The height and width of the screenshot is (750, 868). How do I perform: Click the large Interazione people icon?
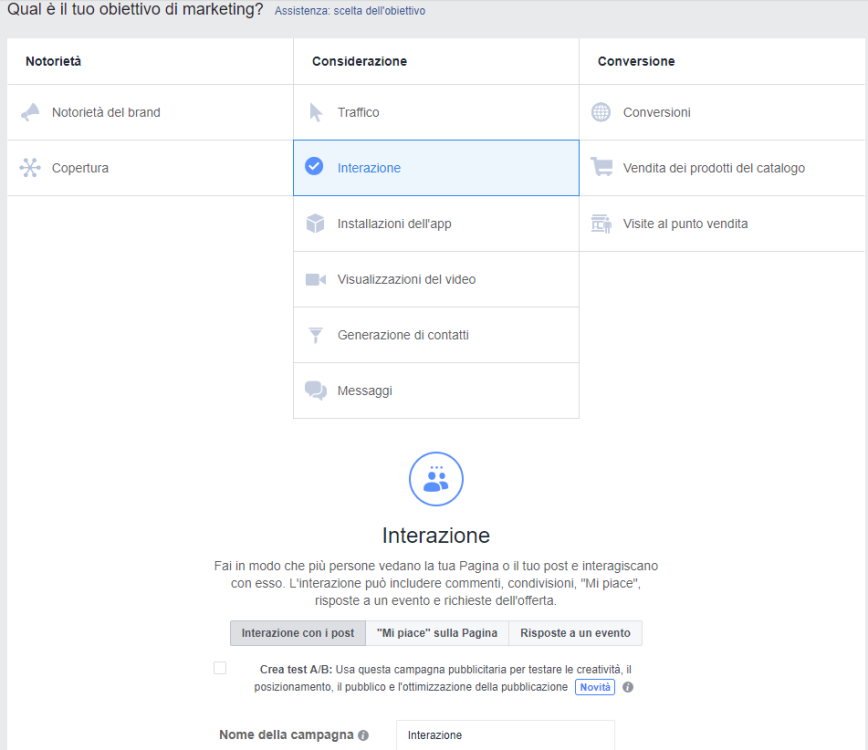click(x=435, y=478)
